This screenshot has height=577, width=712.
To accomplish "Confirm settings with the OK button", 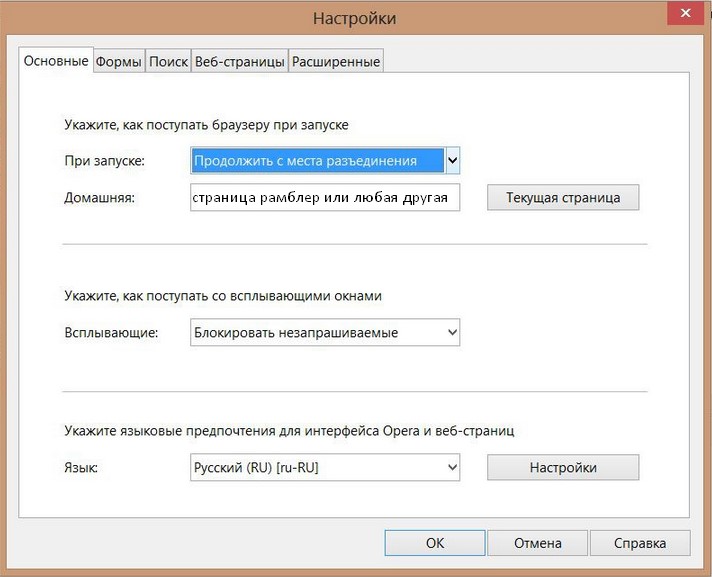I will click(x=435, y=543).
